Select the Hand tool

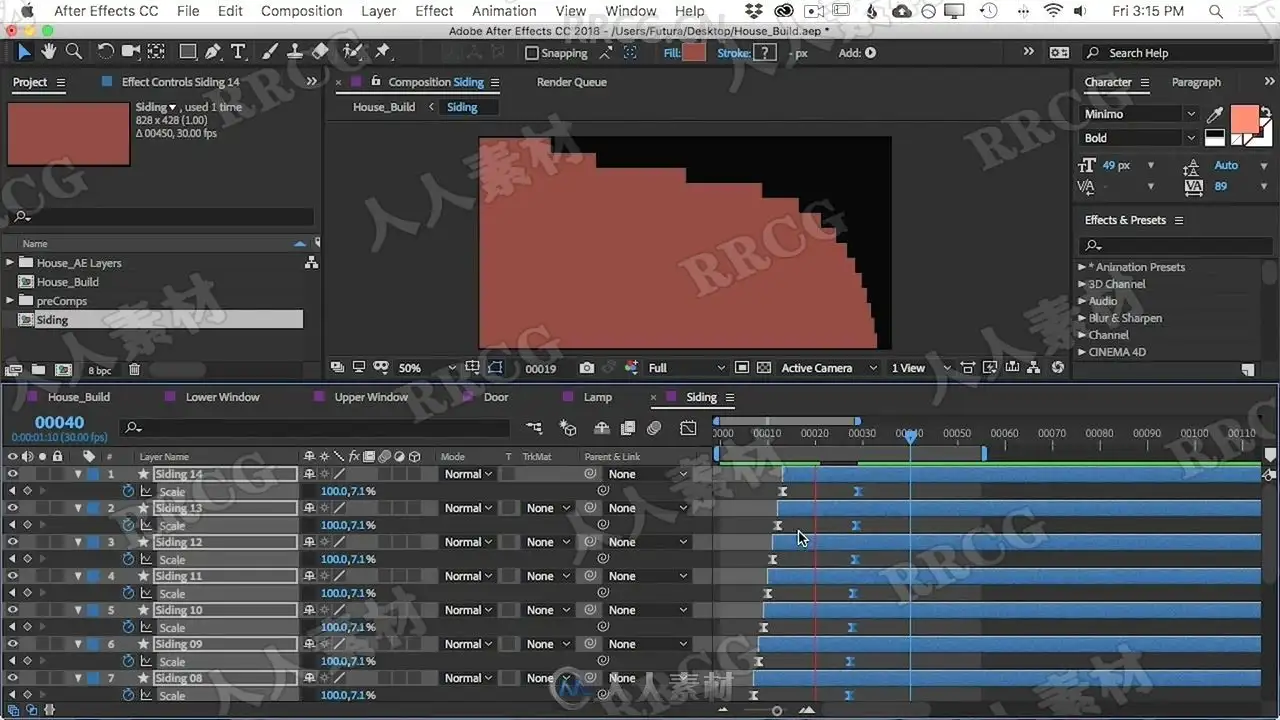tap(48, 52)
